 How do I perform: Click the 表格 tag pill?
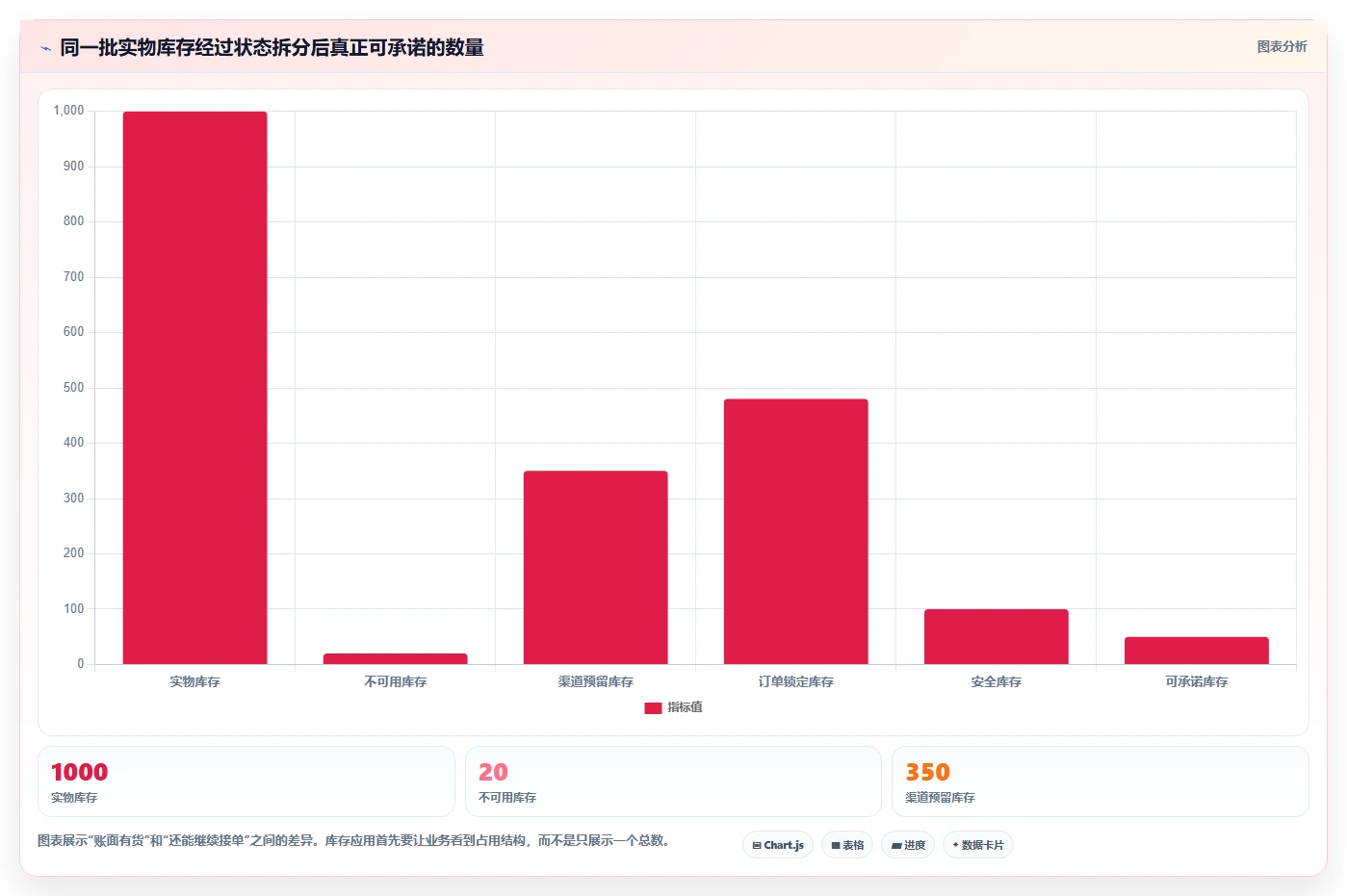tap(847, 845)
